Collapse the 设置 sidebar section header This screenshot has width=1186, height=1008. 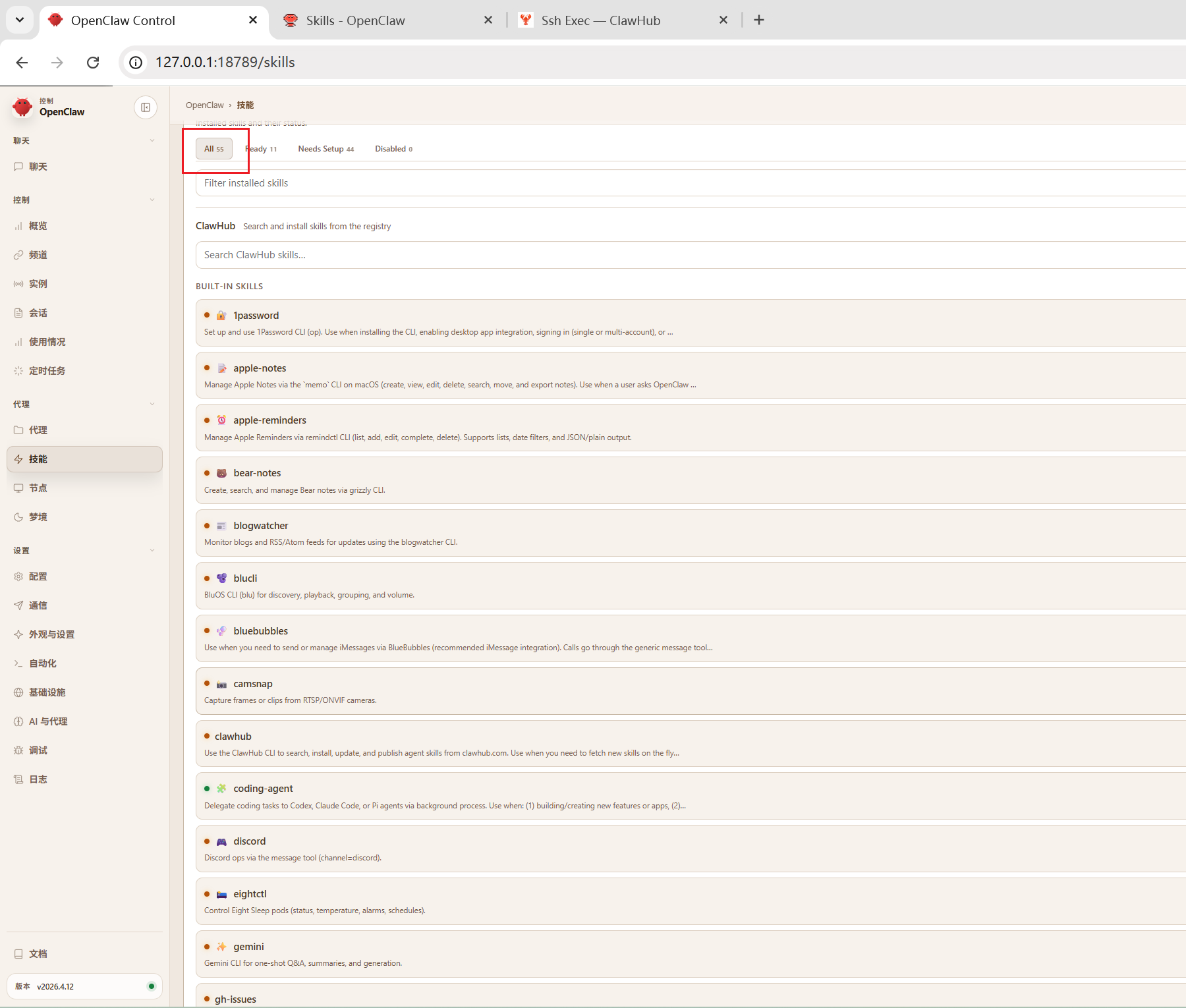(84, 550)
